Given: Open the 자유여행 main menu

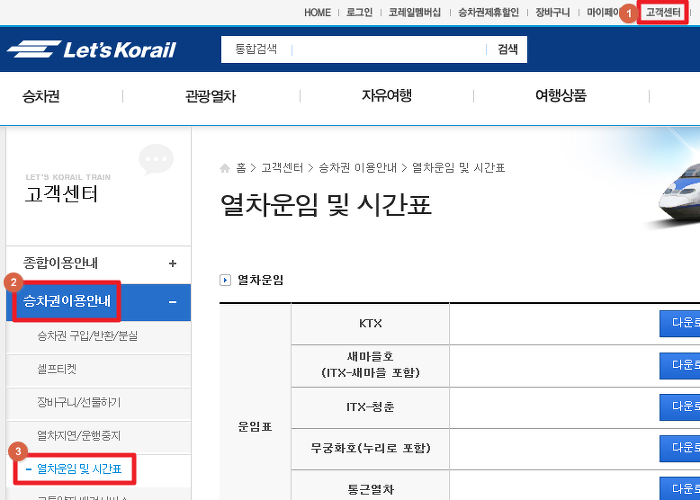Looking at the screenshot, I should point(387,96).
